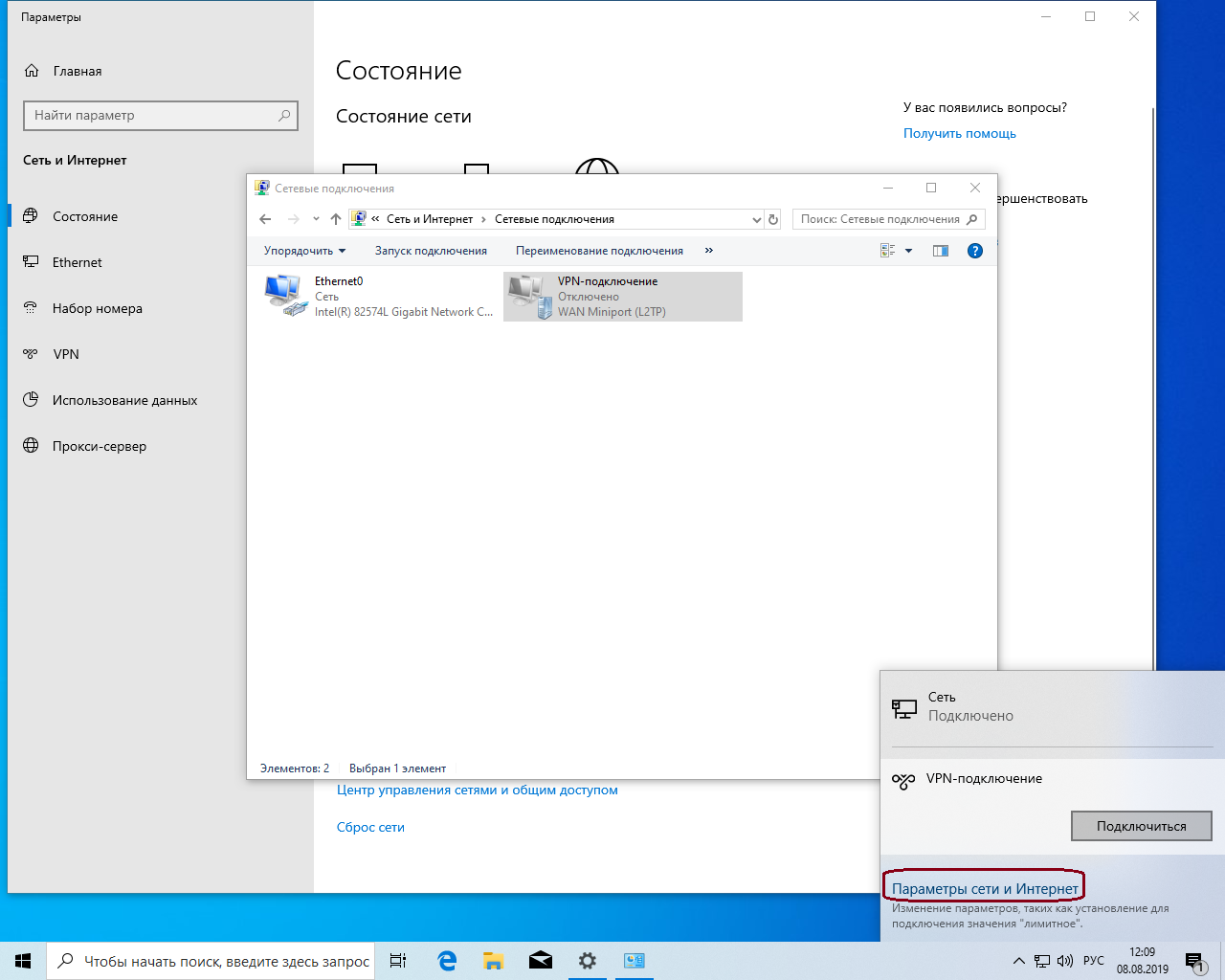The width and height of the screenshot is (1225, 980).
Task: Open Параметры сети и Интернет link
Action: (985, 888)
